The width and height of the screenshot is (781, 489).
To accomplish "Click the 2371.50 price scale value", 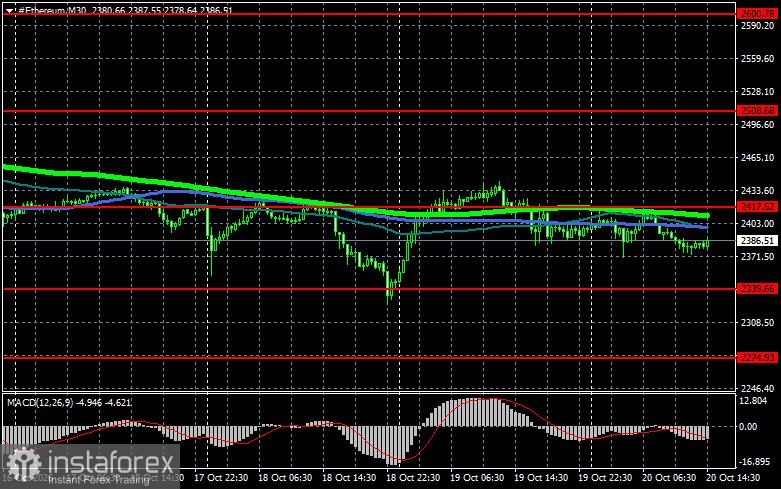I will coord(758,256).
